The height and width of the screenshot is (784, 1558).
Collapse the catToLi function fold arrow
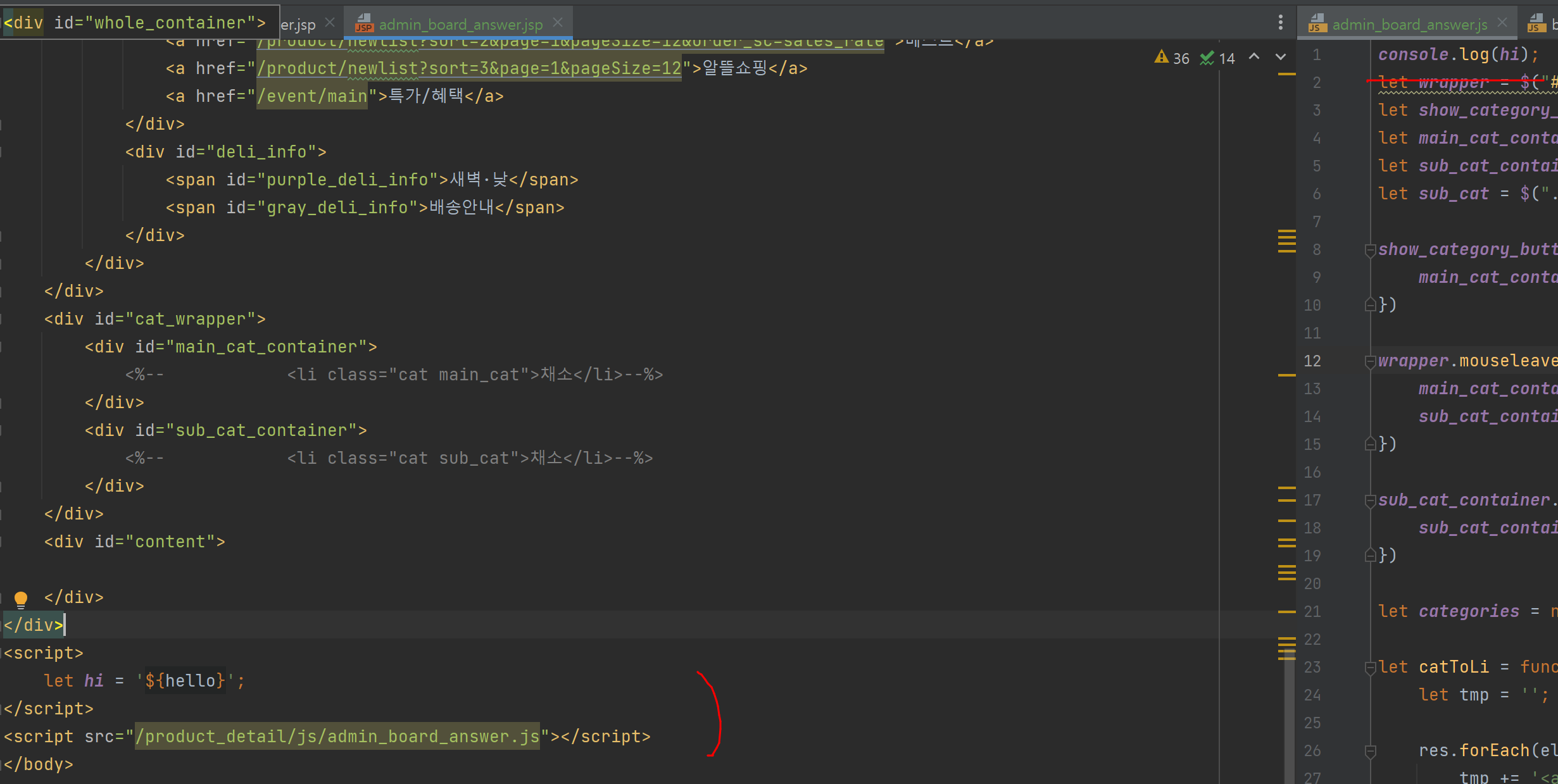1370,666
